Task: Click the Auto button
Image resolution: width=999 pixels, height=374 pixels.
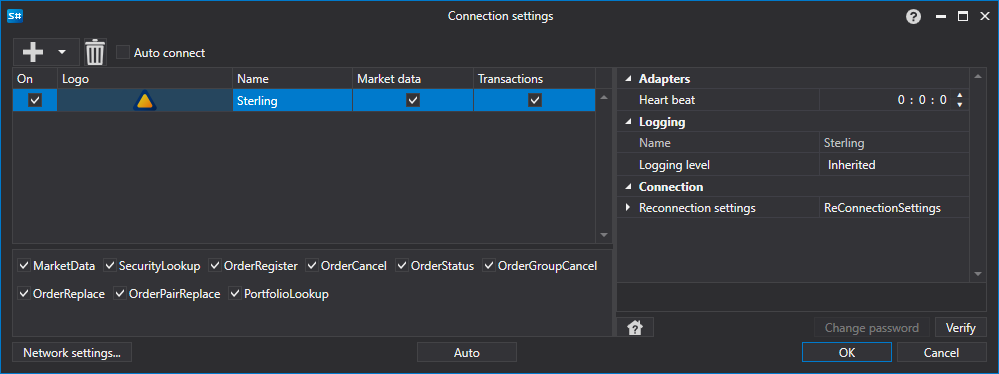Action: [x=467, y=352]
